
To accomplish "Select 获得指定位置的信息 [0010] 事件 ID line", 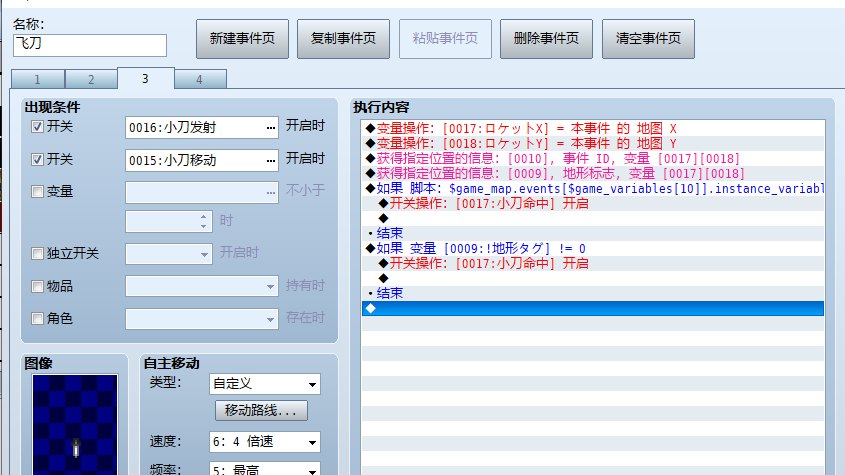I will tap(593, 159).
